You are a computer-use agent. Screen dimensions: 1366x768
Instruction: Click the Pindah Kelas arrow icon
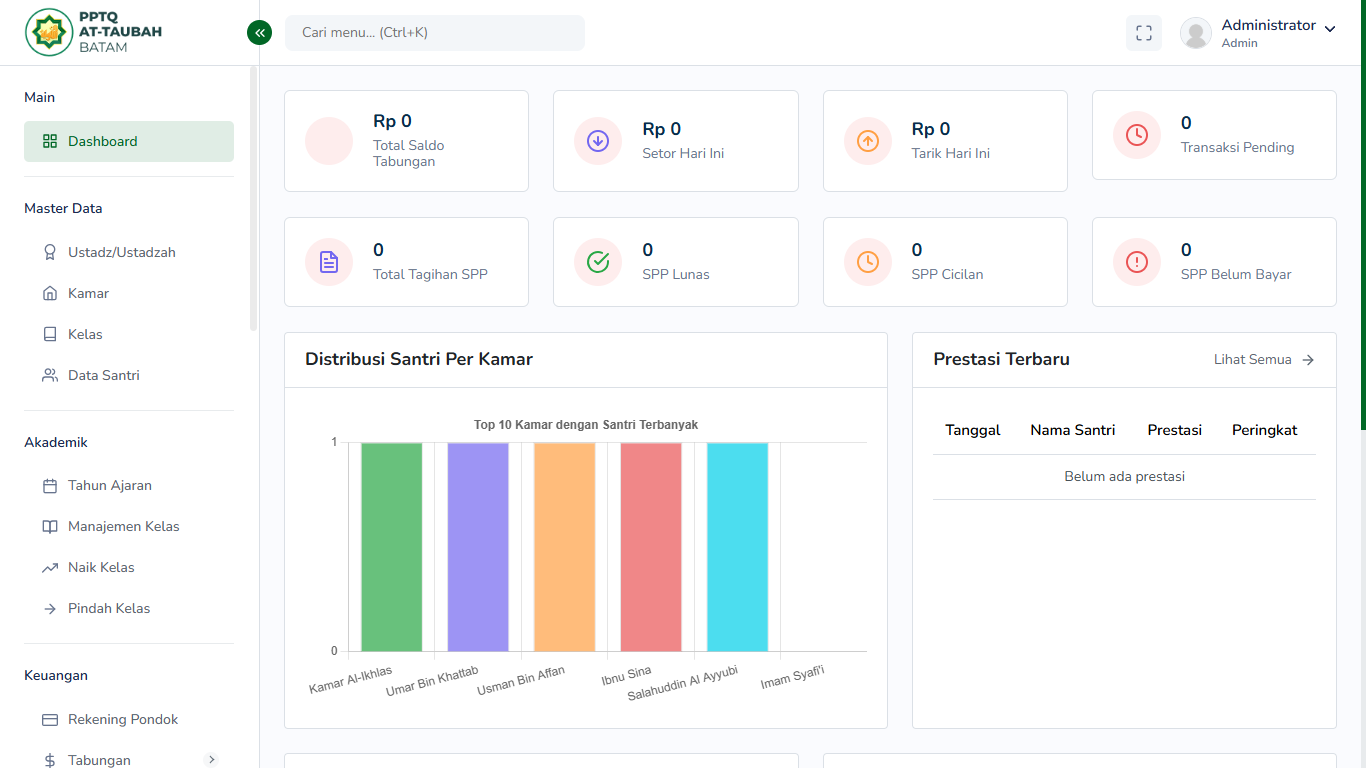50,608
